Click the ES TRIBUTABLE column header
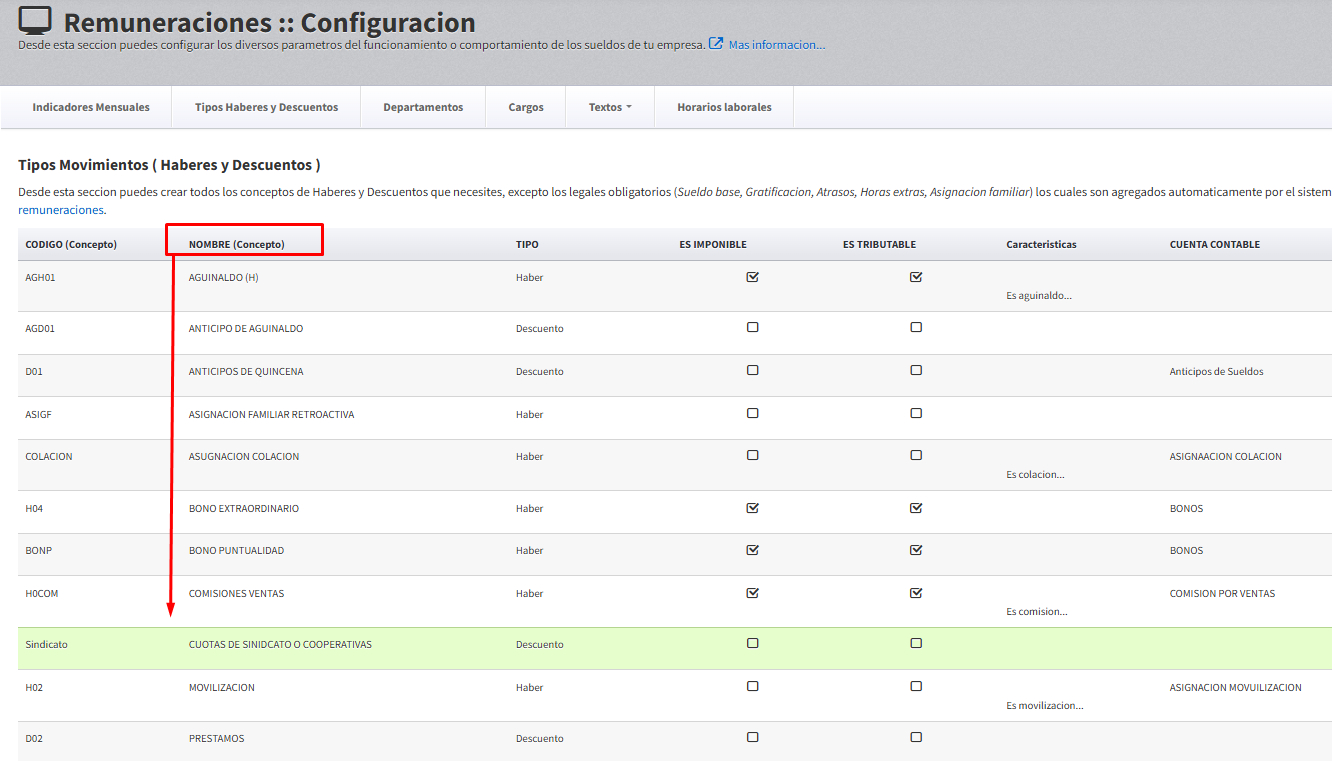 pos(879,244)
